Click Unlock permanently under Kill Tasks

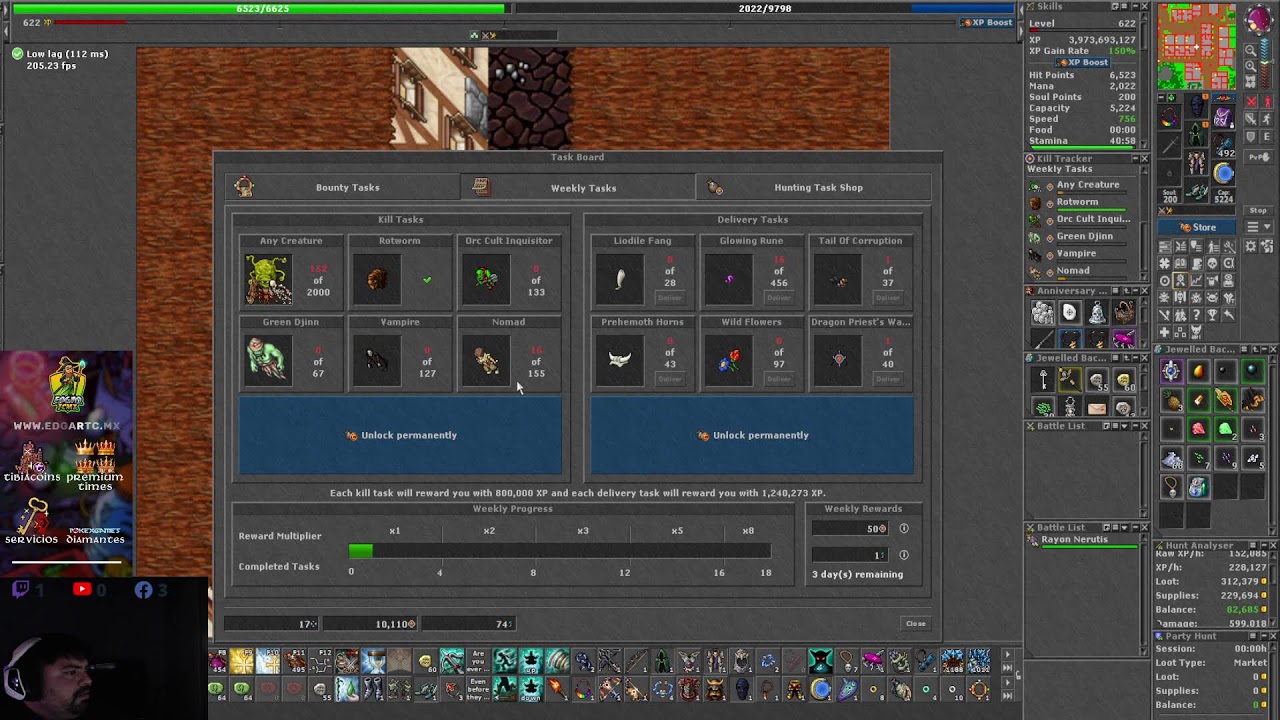[x=400, y=435]
